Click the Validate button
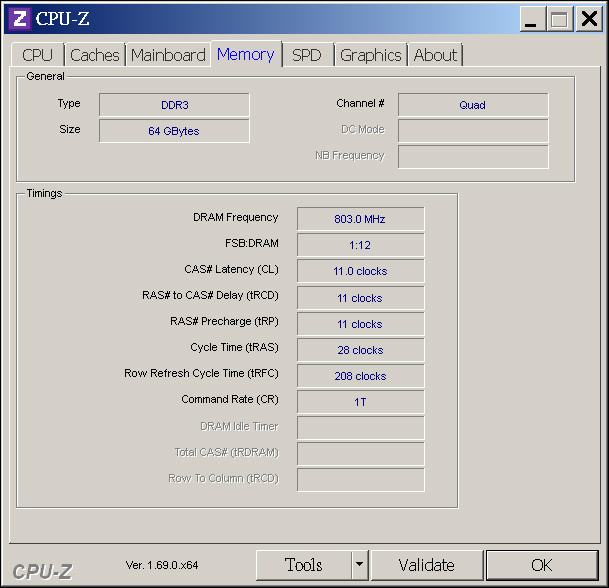The height and width of the screenshot is (588, 609). (427, 565)
